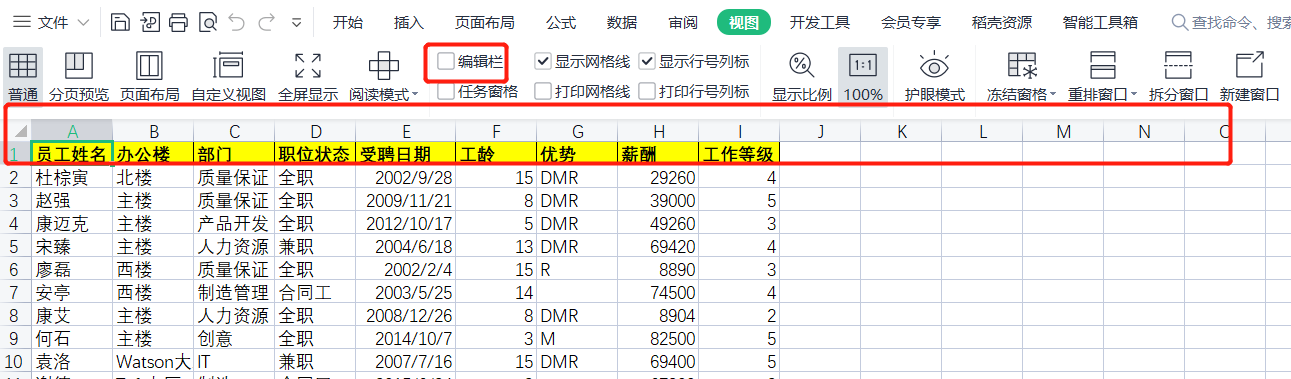
Task: Expand the 阅读模式 dropdown arrow
Action: coord(416,95)
